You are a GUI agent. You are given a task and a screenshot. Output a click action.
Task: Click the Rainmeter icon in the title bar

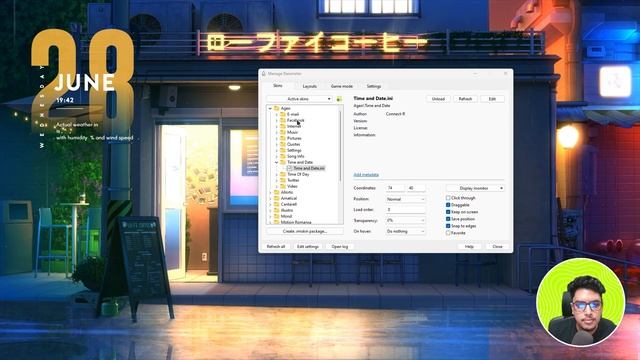[264, 73]
